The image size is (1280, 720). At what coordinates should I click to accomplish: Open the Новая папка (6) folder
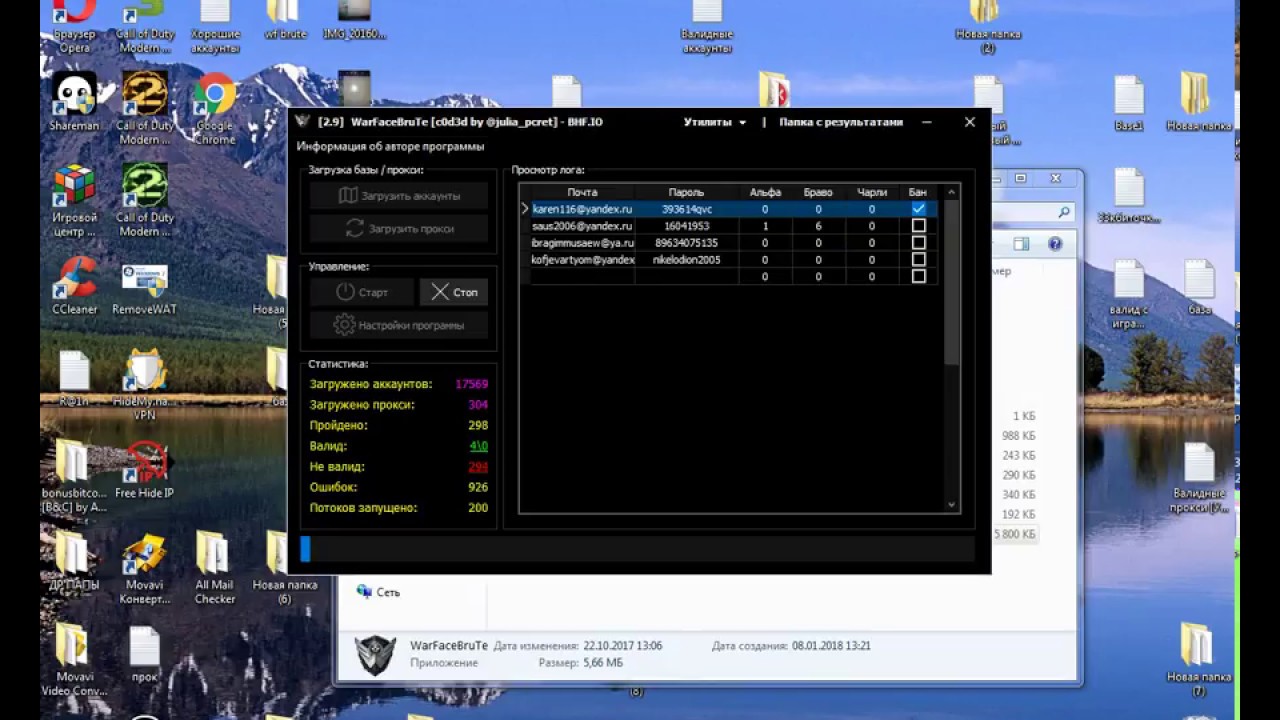[285, 568]
